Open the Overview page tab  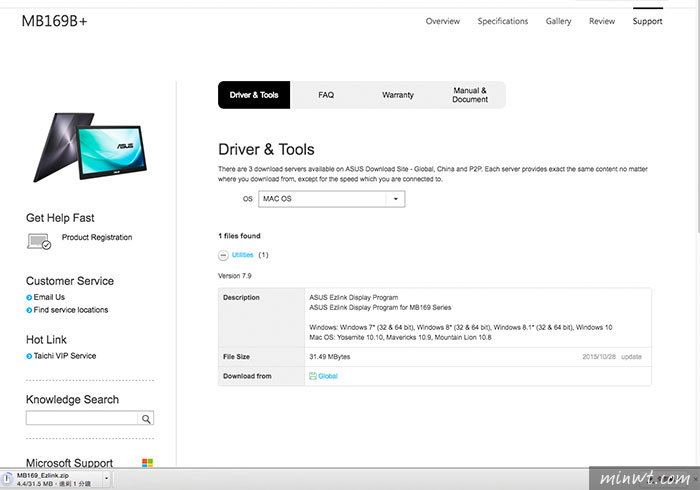[x=442, y=21]
